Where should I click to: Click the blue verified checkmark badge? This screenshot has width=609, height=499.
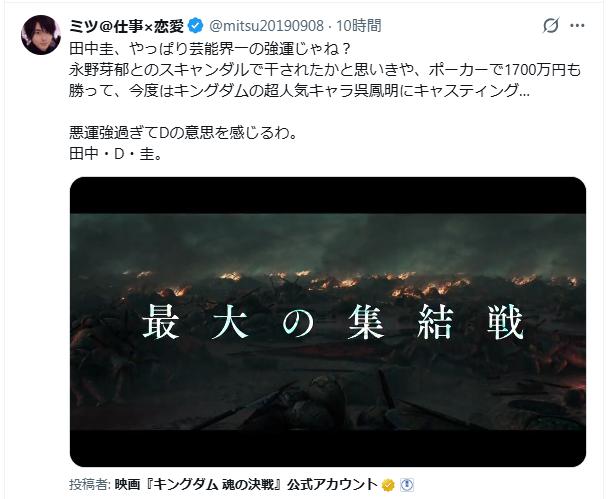point(195,26)
